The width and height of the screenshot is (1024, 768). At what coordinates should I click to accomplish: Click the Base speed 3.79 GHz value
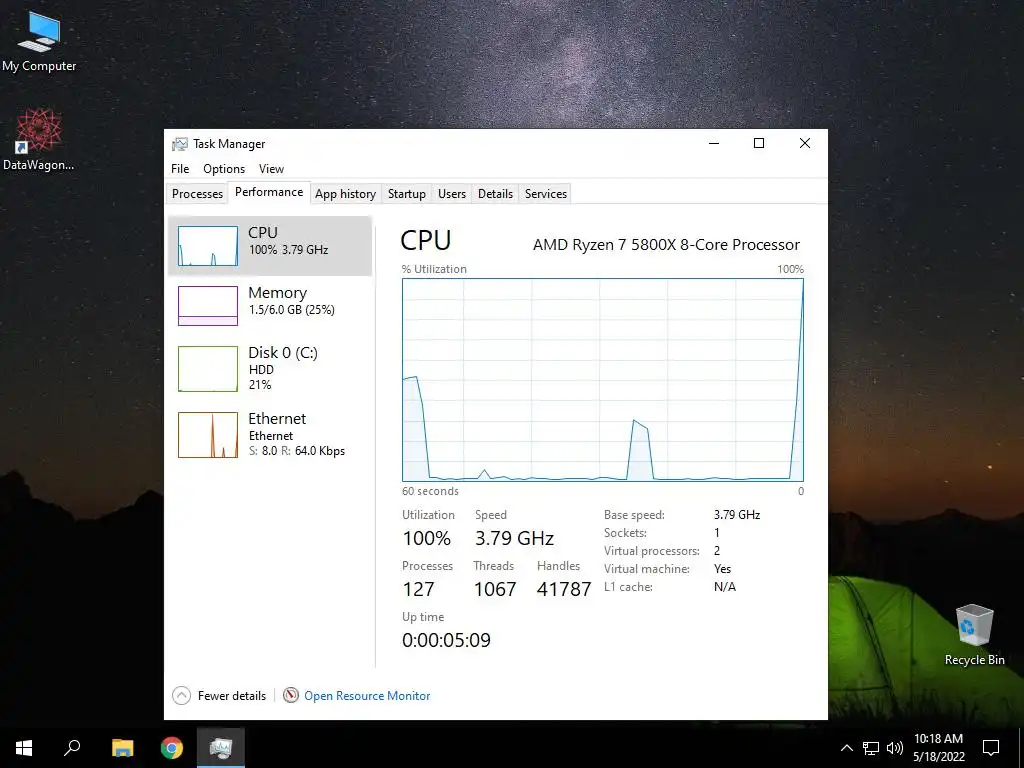pos(737,515)
